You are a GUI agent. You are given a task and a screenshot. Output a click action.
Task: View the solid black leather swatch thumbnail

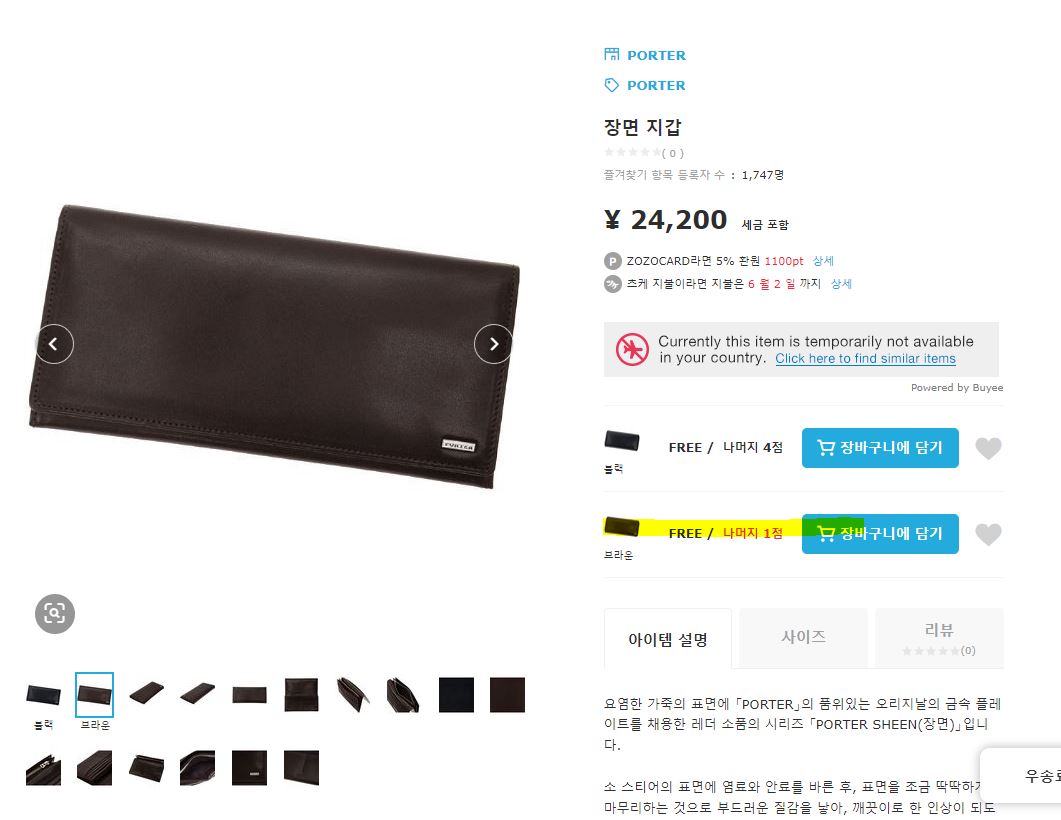tap(456, 695)
